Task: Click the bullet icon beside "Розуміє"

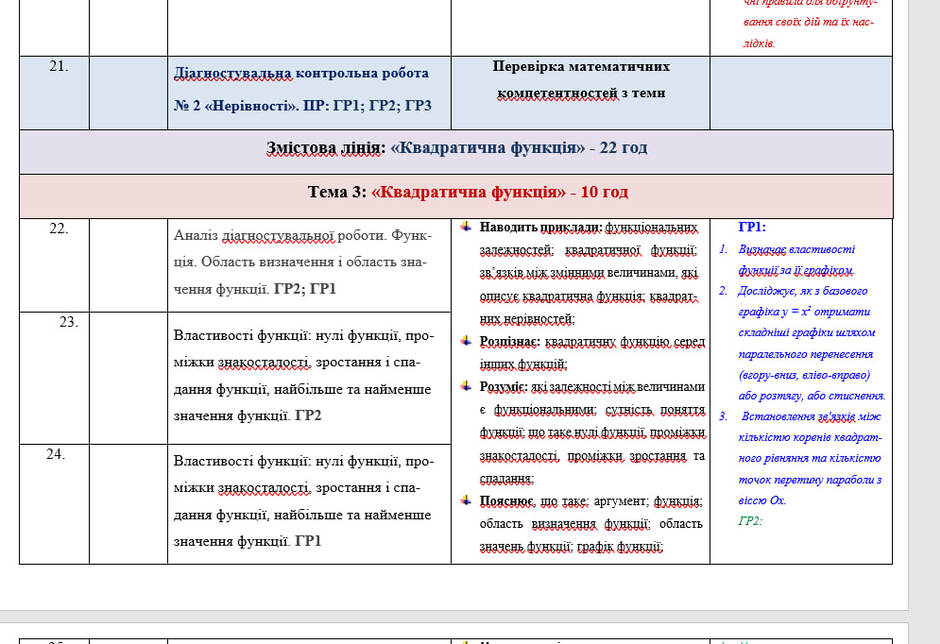Action: point(466,386)
